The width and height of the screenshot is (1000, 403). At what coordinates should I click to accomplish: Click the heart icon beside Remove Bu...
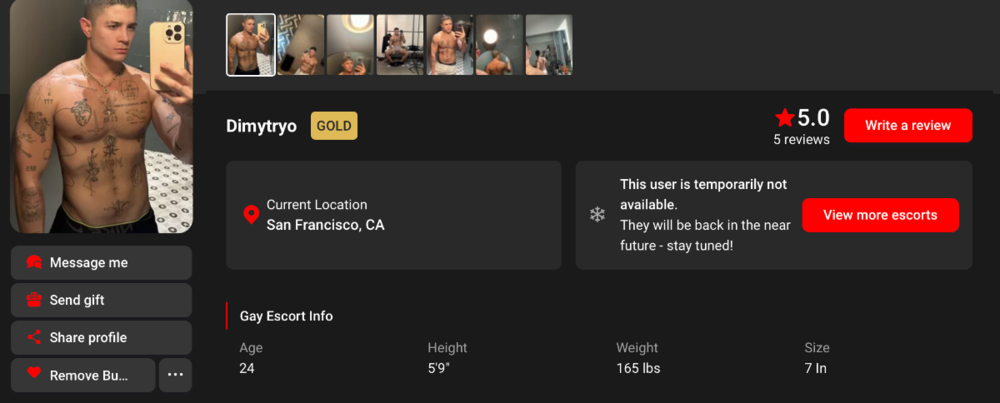(x=34, y=375)
